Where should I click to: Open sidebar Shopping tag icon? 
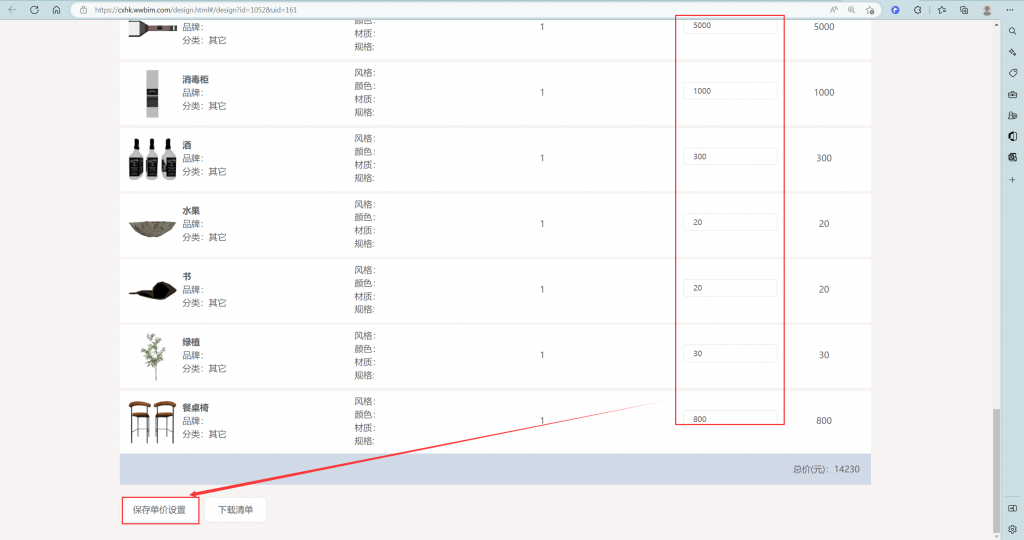tap(1012, 73)
